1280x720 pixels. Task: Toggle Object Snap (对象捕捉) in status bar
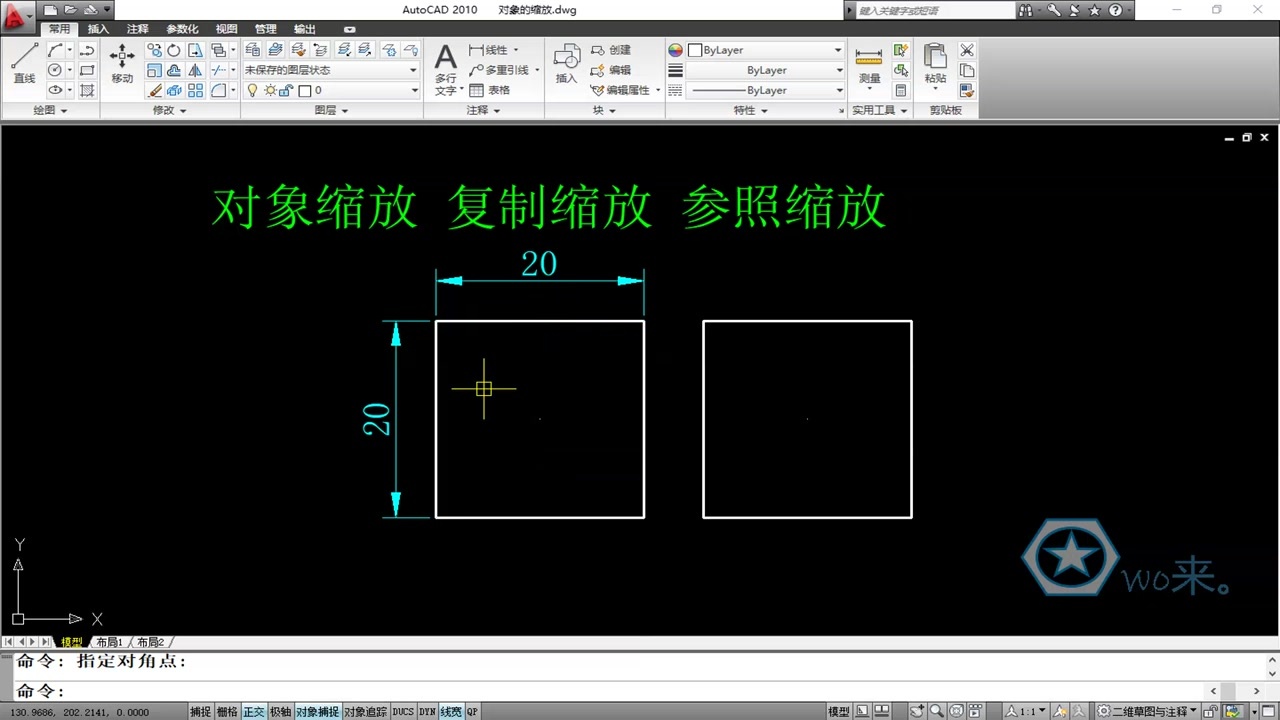(x=317, y=711)
